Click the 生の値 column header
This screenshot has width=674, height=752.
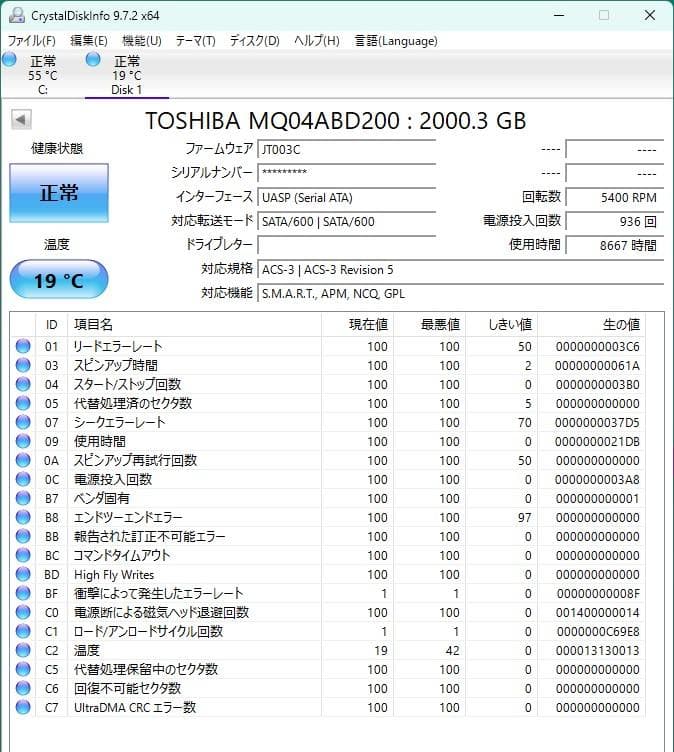[x=592, y=325]
